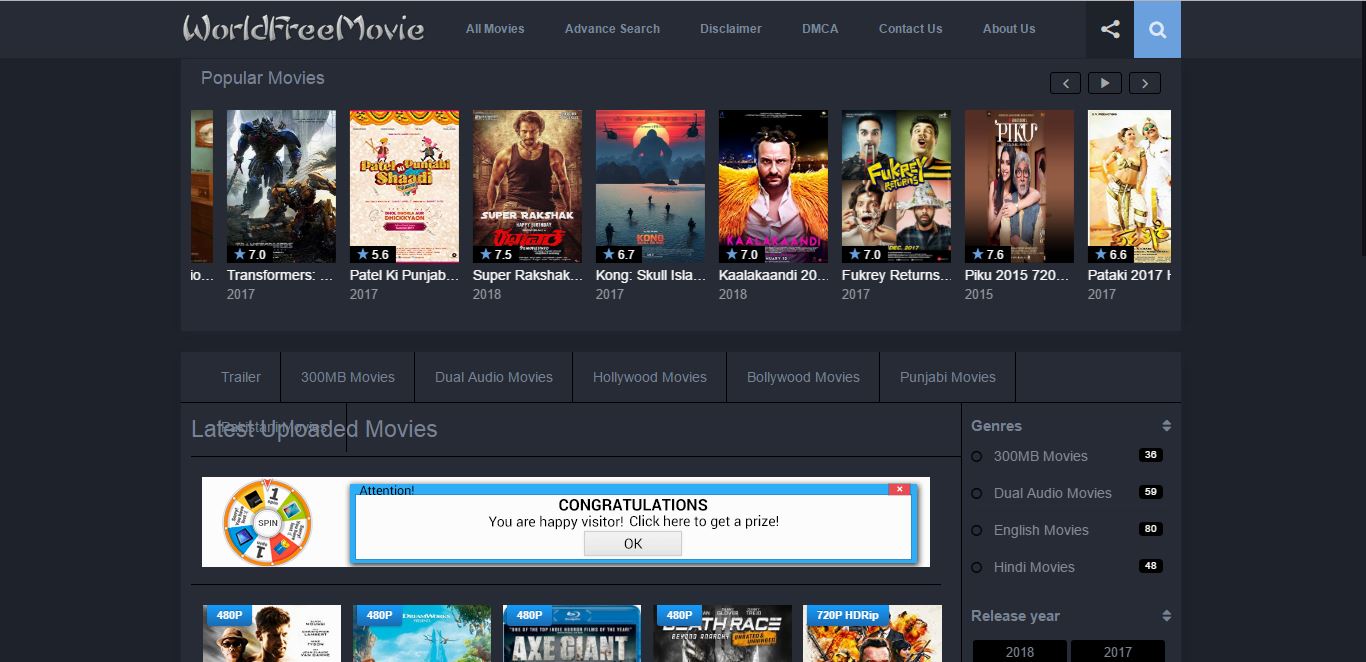Switch to the Hollywood Movies tab

[650, 377]
